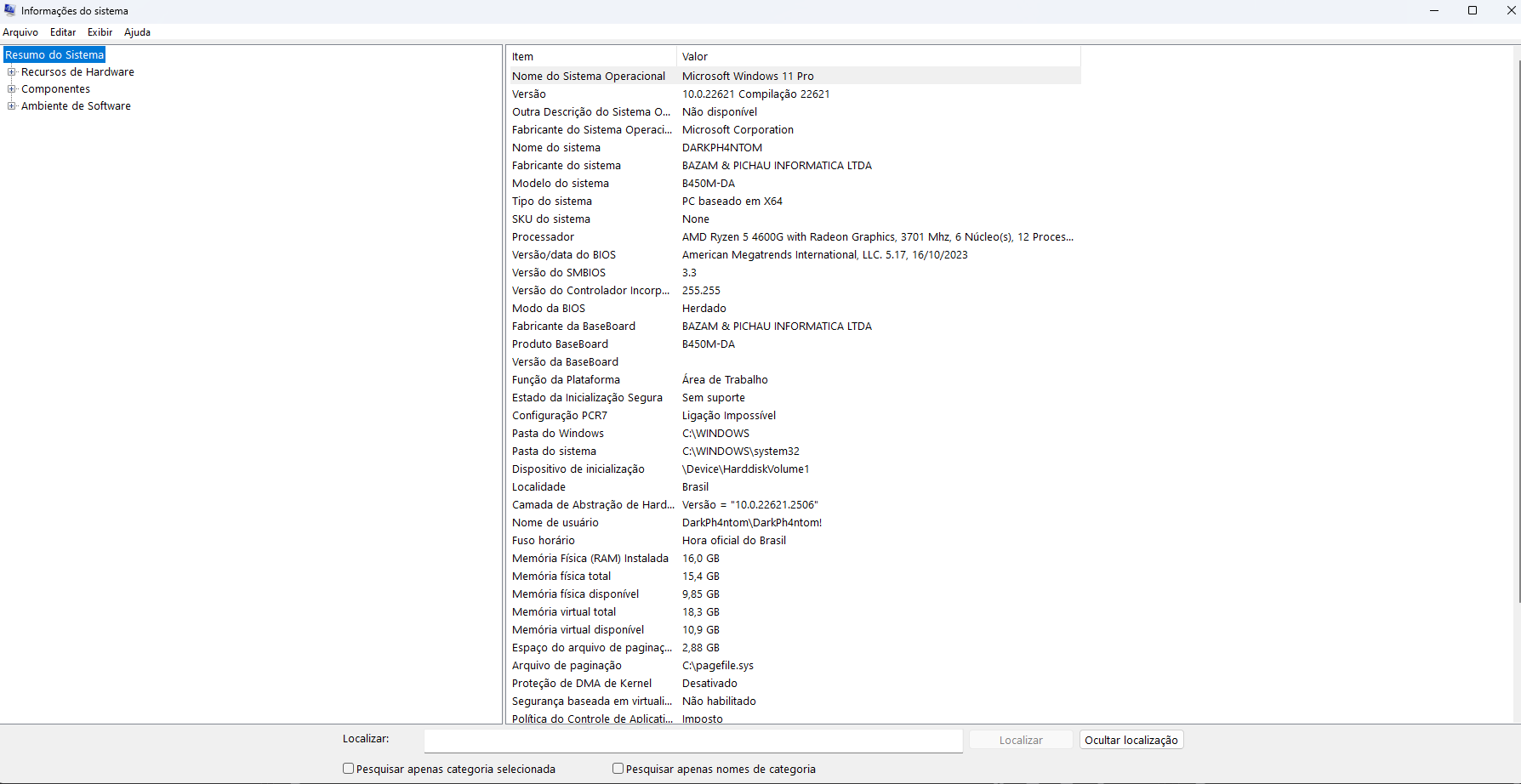Click the 'Nome do sistema' item cell

556,148
